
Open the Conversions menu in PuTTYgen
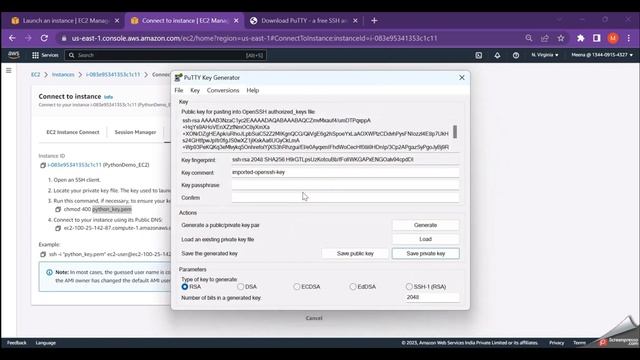click(223, 90)
